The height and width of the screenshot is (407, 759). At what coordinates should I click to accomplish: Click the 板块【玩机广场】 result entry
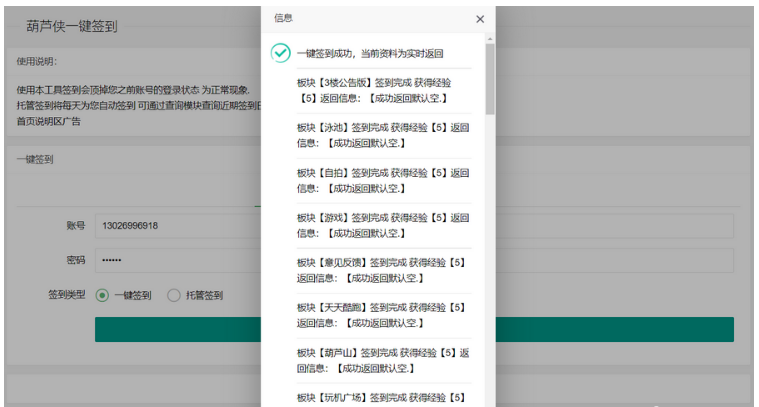(x=381, y=398)
